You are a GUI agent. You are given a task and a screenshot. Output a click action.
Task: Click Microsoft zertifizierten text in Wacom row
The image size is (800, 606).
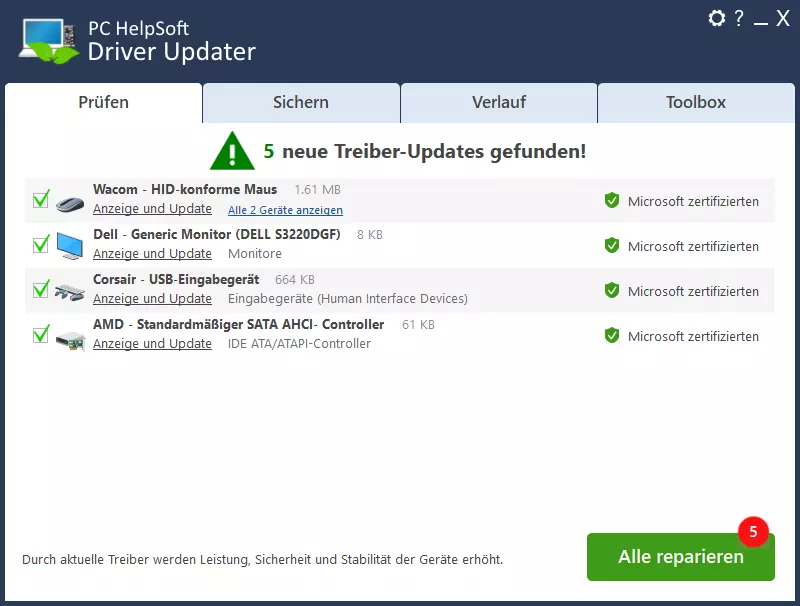(x=693, y=201)
